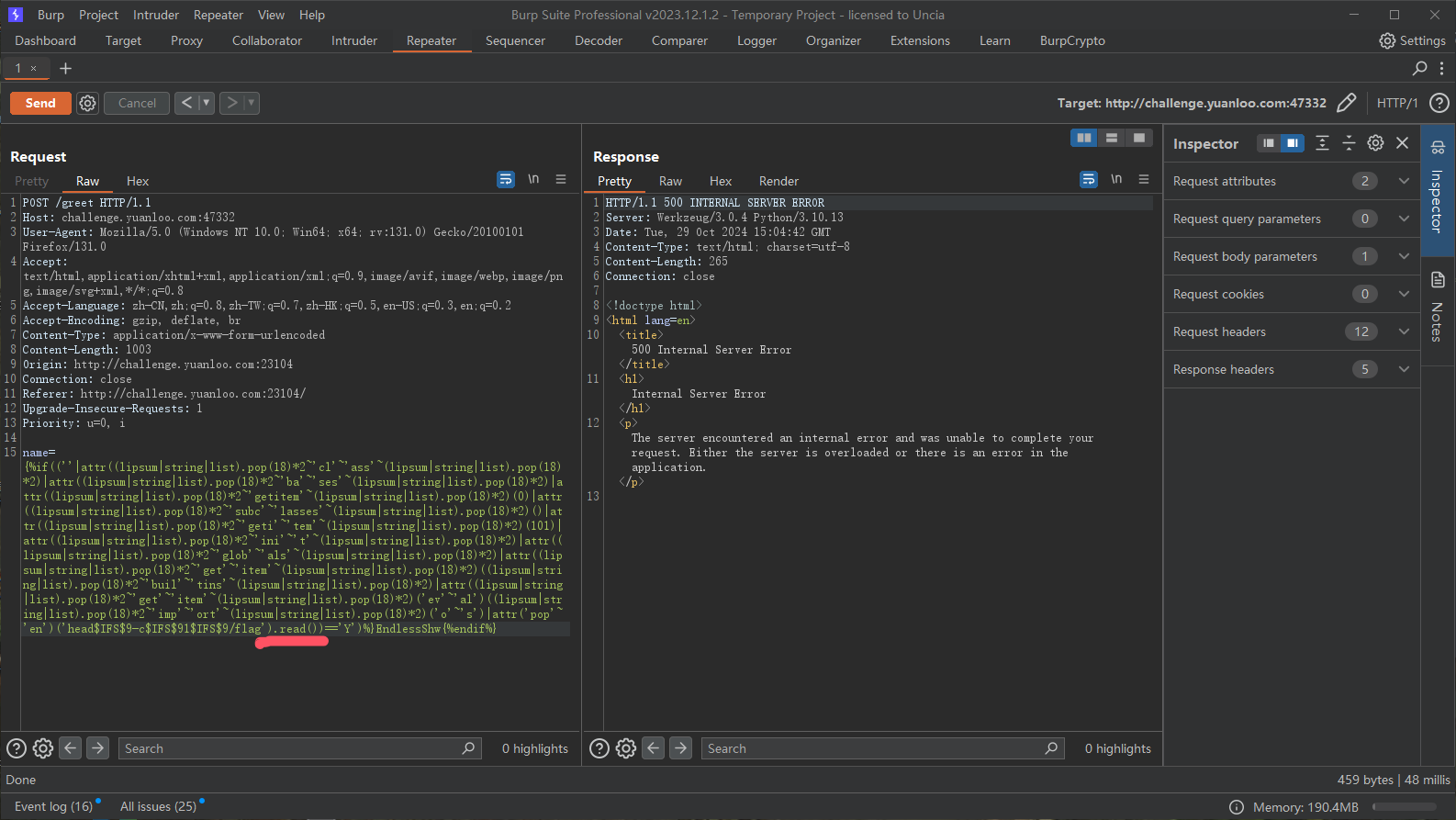
Task: Open Event log in status bar
Action: [x=53, y=806]
